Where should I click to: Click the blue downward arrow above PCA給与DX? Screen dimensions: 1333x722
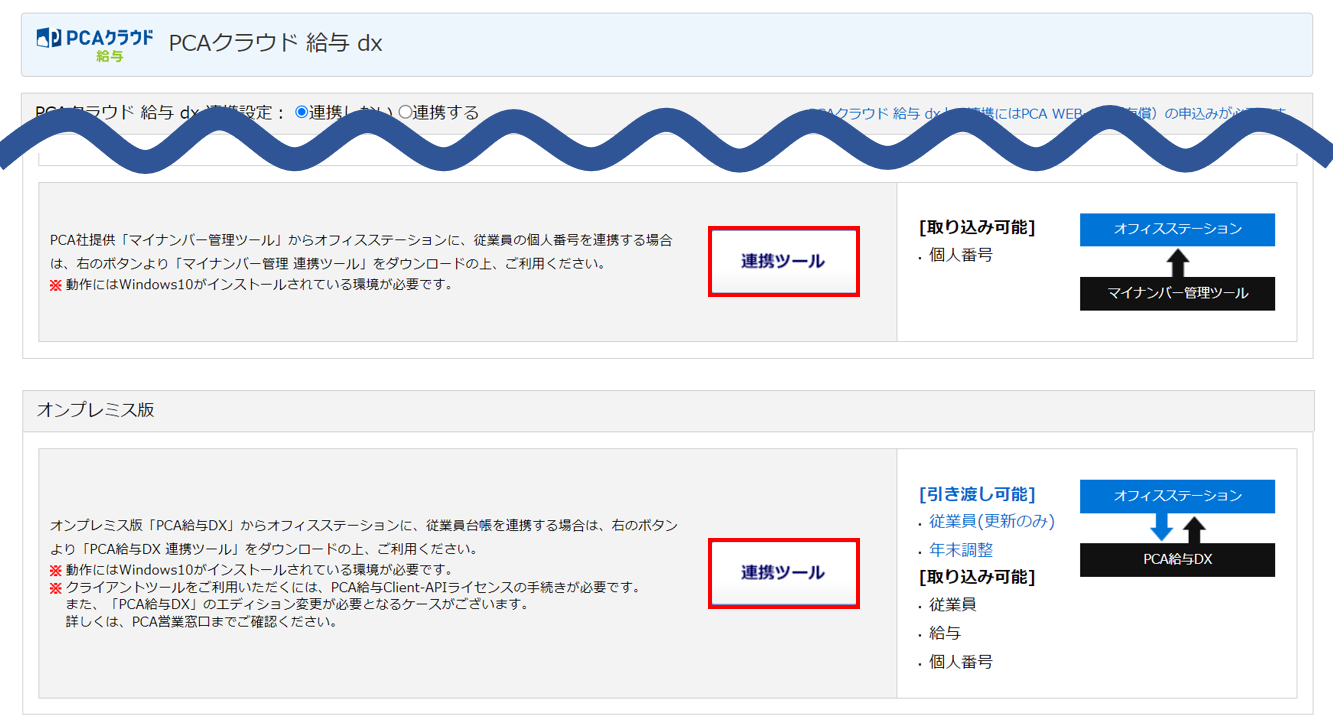[1161, 528]
